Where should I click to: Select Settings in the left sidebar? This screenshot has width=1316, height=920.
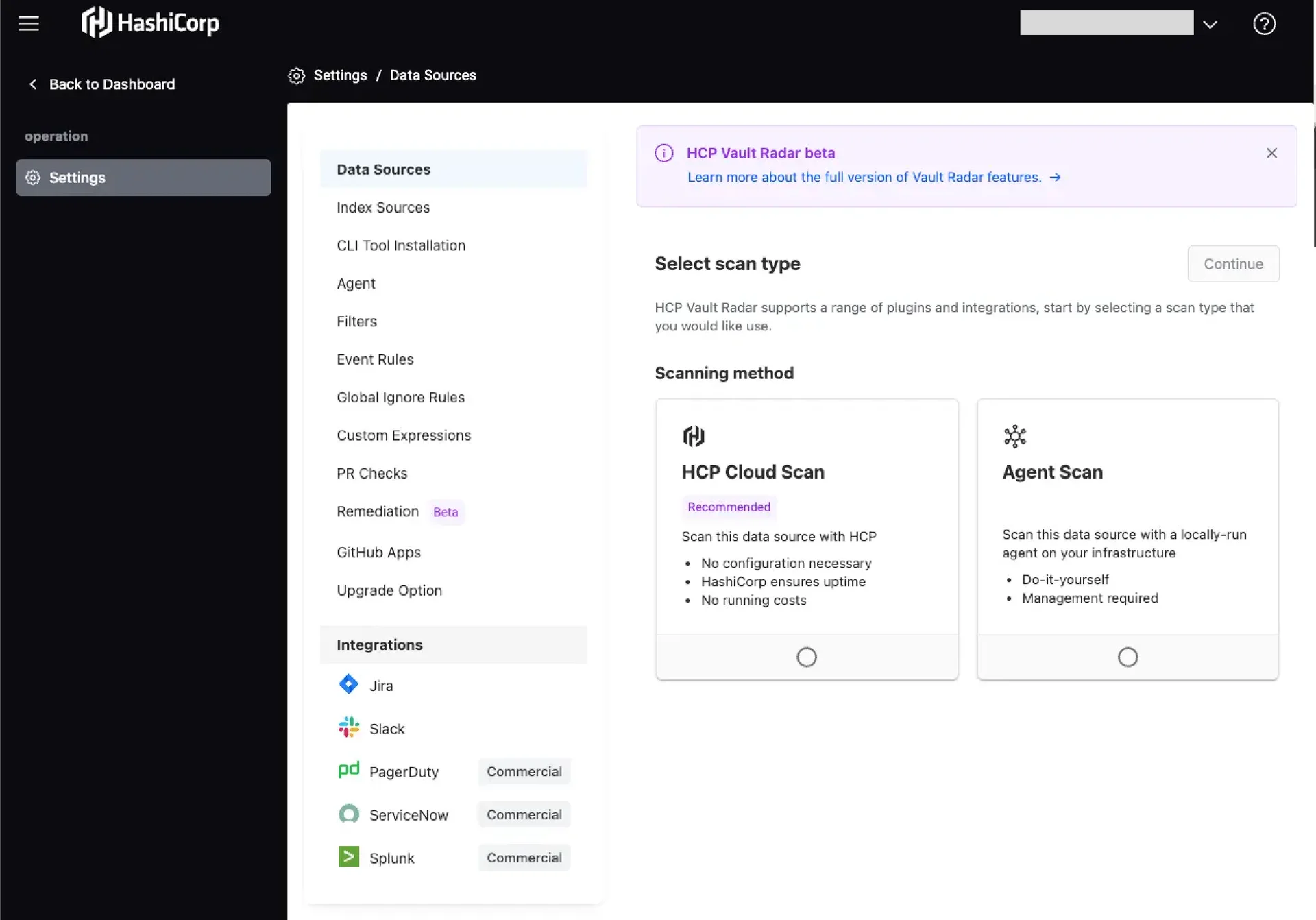pos(143,178)
